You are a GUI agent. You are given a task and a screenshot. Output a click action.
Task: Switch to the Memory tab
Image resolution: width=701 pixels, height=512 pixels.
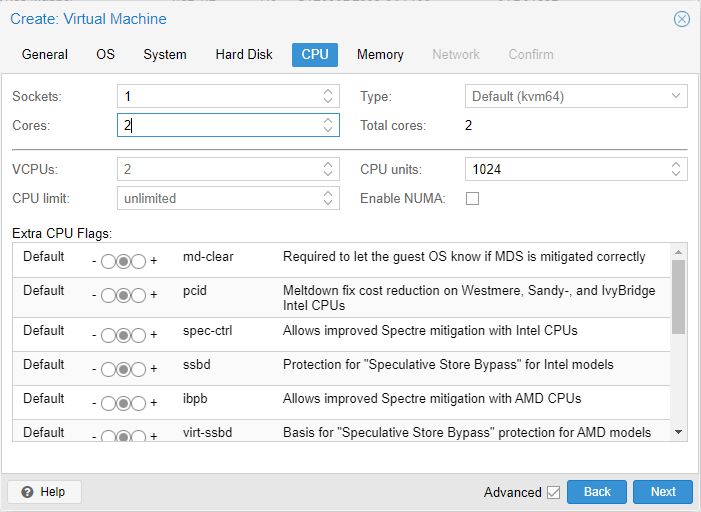click(380, 55)
